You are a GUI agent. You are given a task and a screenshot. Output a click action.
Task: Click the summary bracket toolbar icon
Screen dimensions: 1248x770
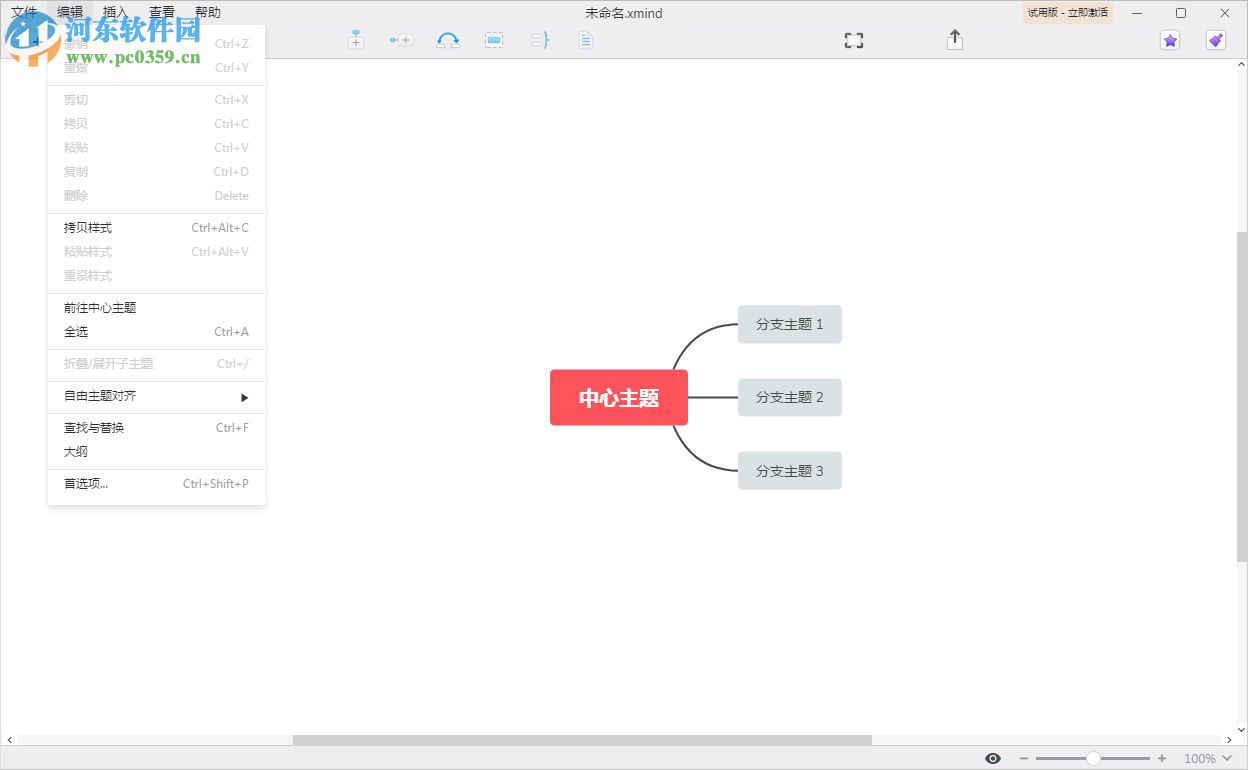click(540, 40)
